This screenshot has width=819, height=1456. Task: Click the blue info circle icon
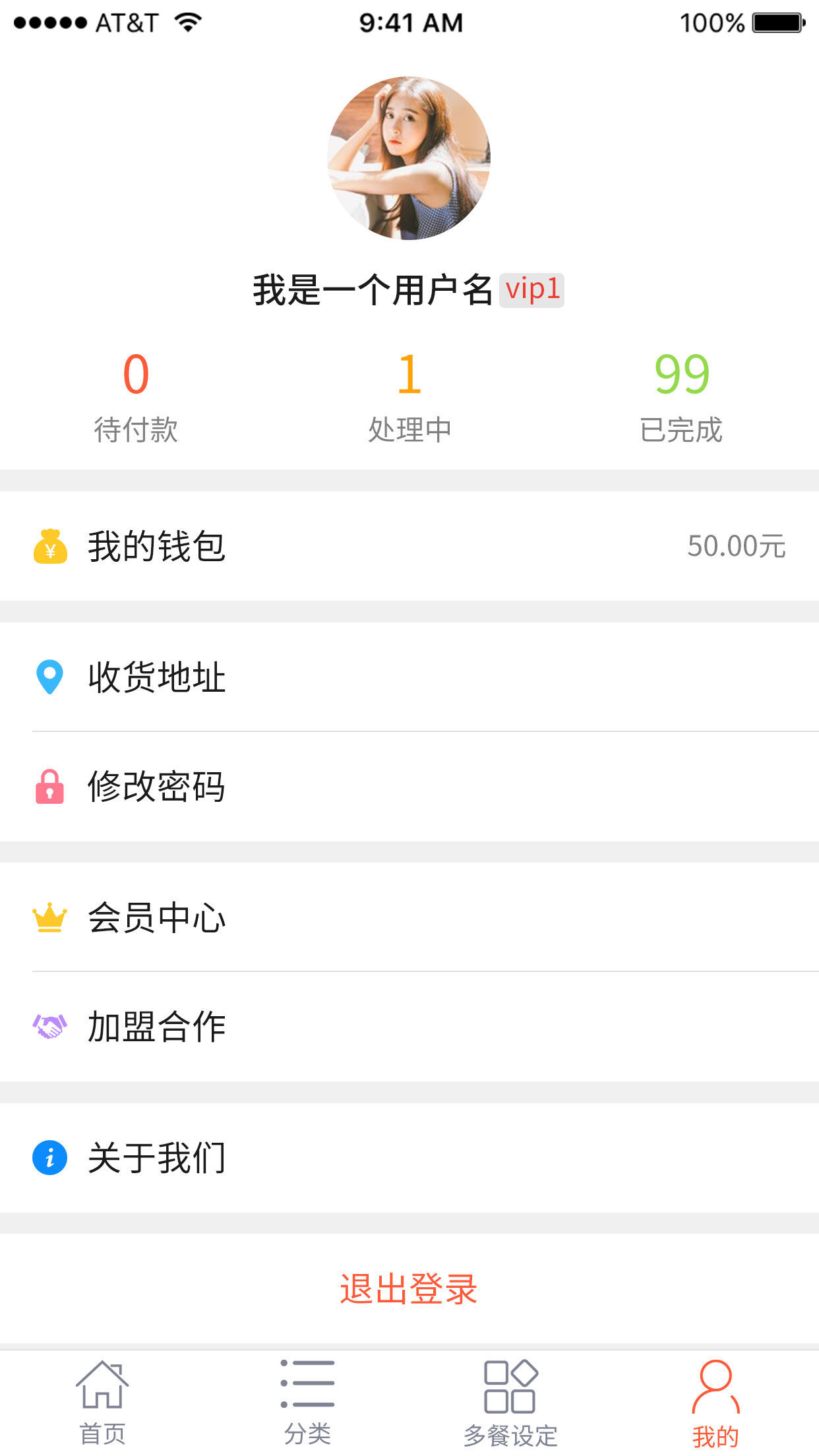coord(49,1157)
